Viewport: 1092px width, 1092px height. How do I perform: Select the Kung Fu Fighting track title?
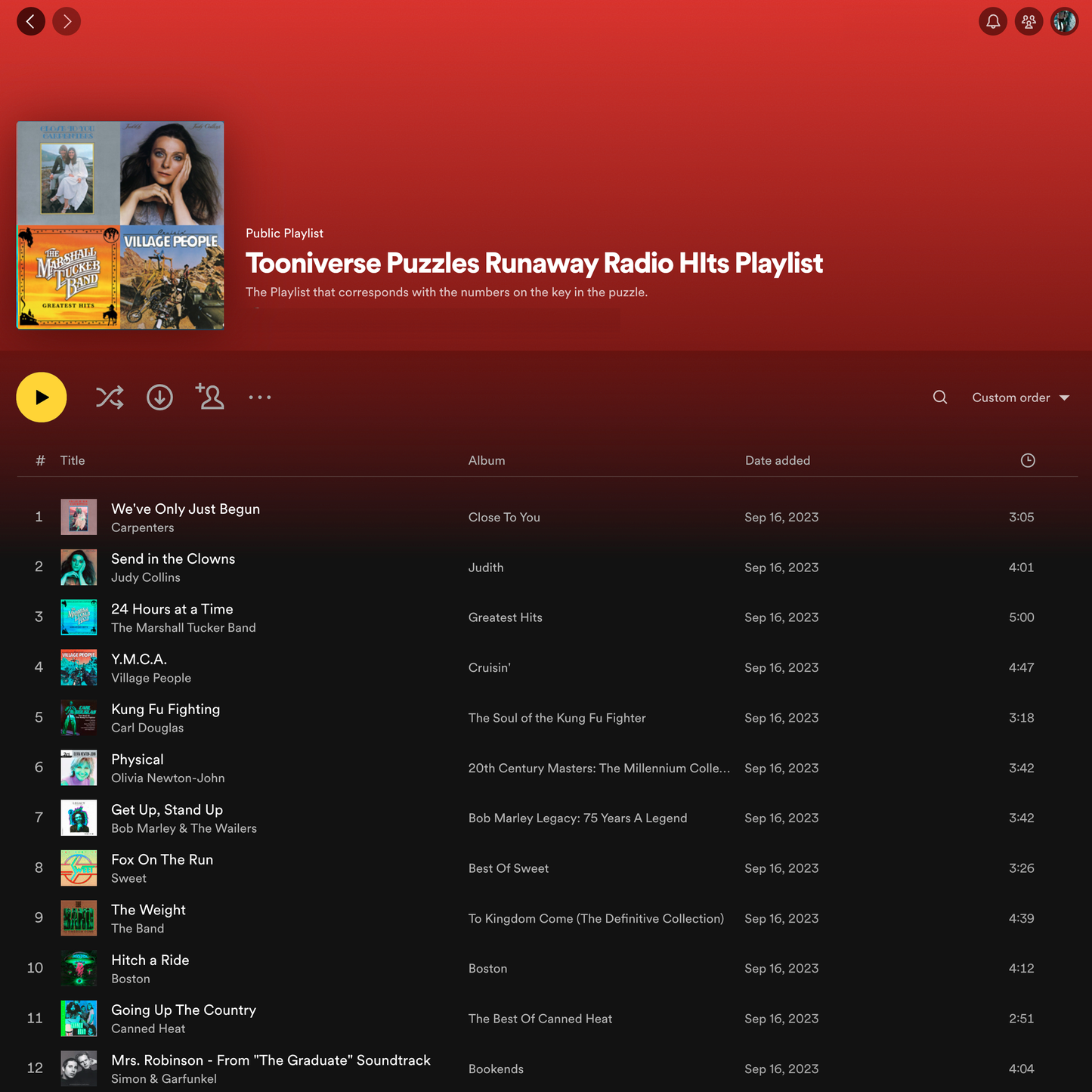point(166,710)
